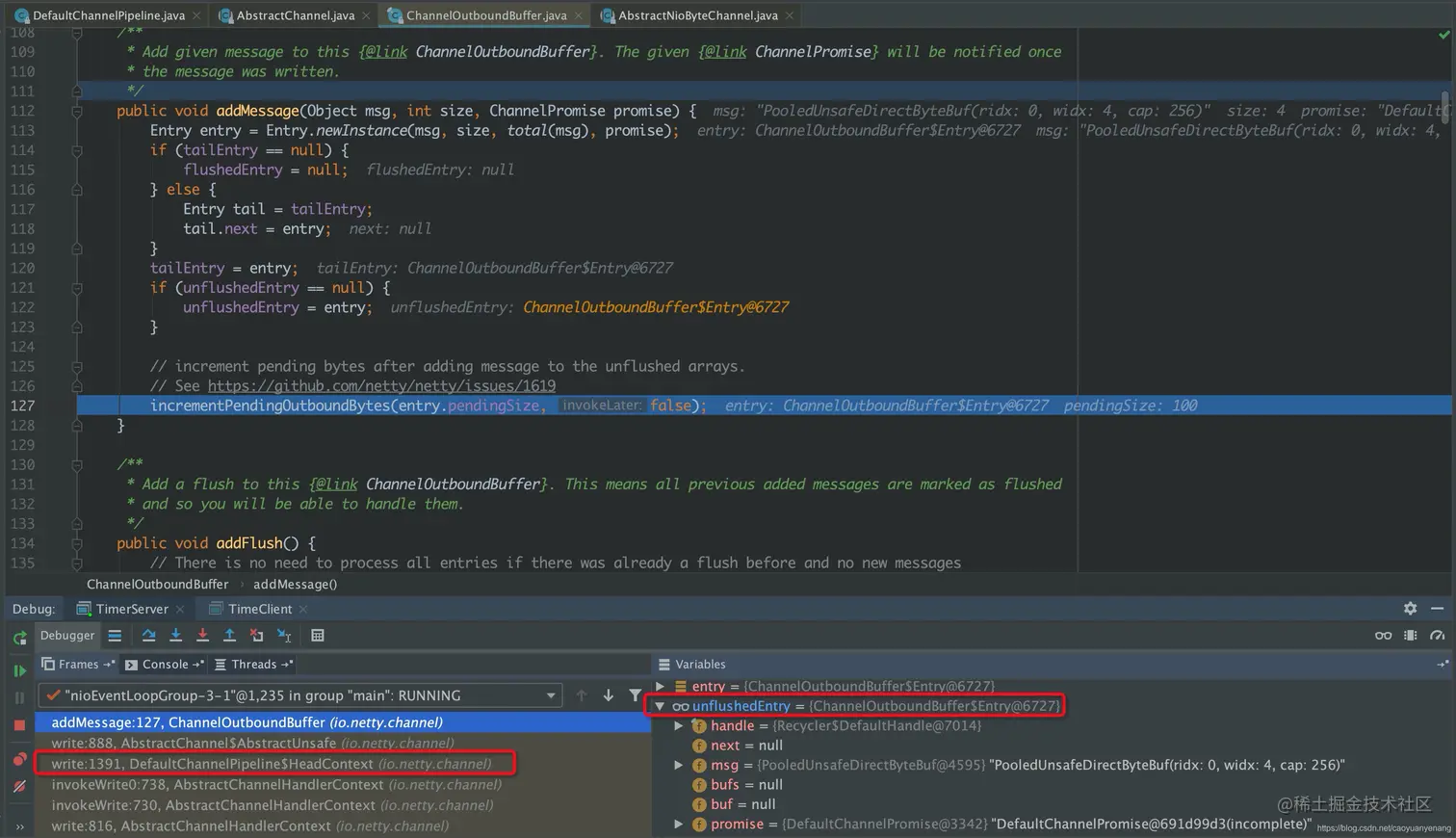Click the Drop Frame icon
The width and height of the screenshot is (1456, 838).
tap(256, 636)
